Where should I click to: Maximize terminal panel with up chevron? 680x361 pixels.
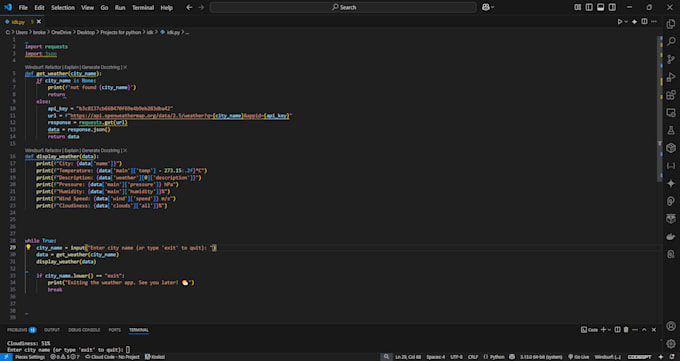coord(644,330)
